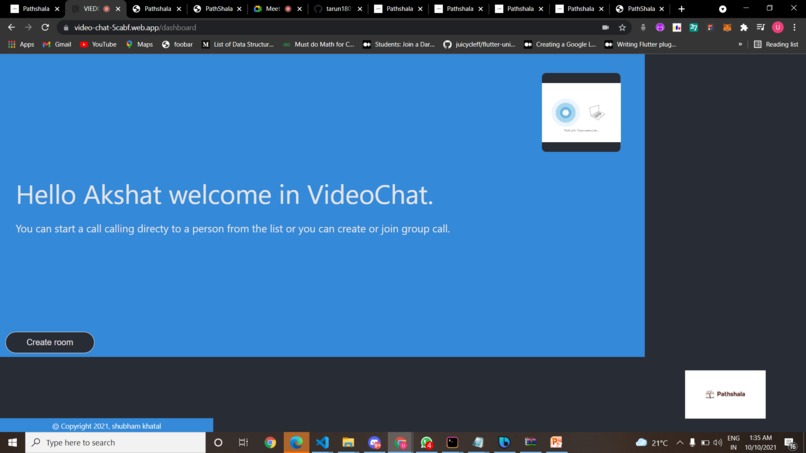
Task: Open Task View in taskbar
Action: pos(244,442)
